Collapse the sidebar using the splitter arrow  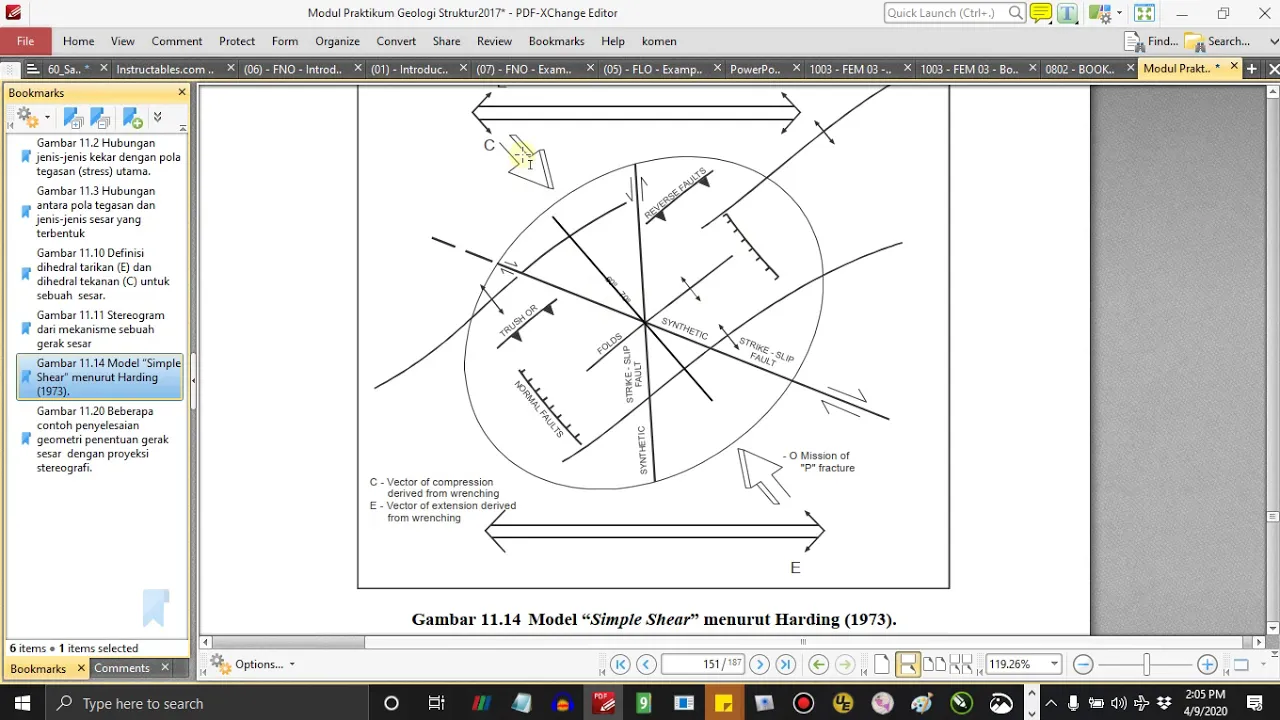click(x=193, y=380)
